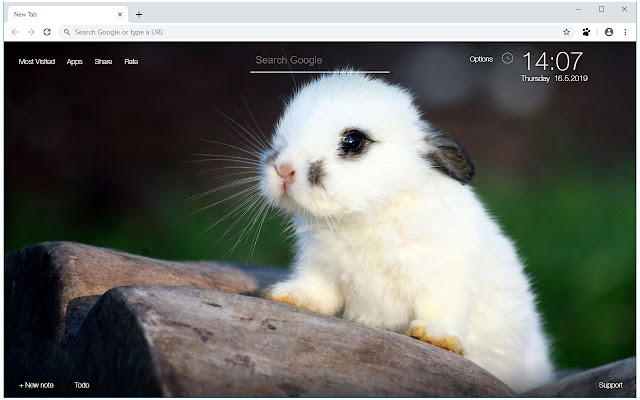Click the clock icon beside Options

pyautogui.click(x=507, y=58)
